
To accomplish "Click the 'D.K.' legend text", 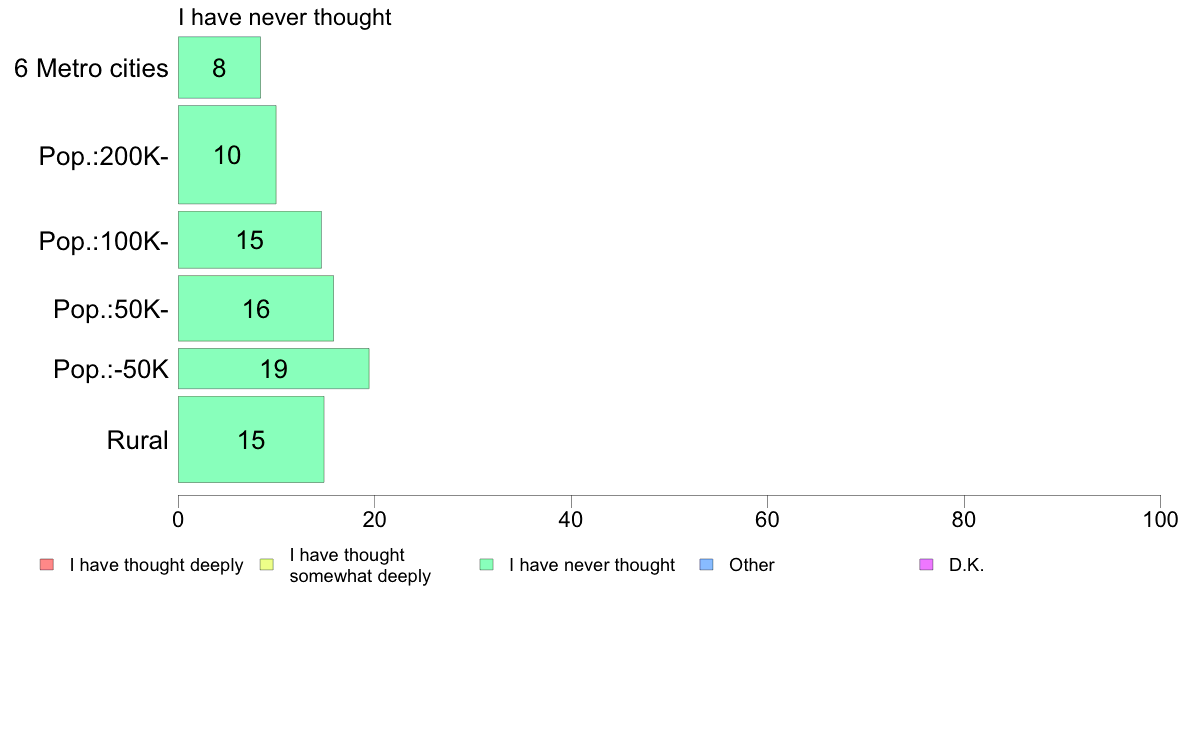I will point(966,565).
